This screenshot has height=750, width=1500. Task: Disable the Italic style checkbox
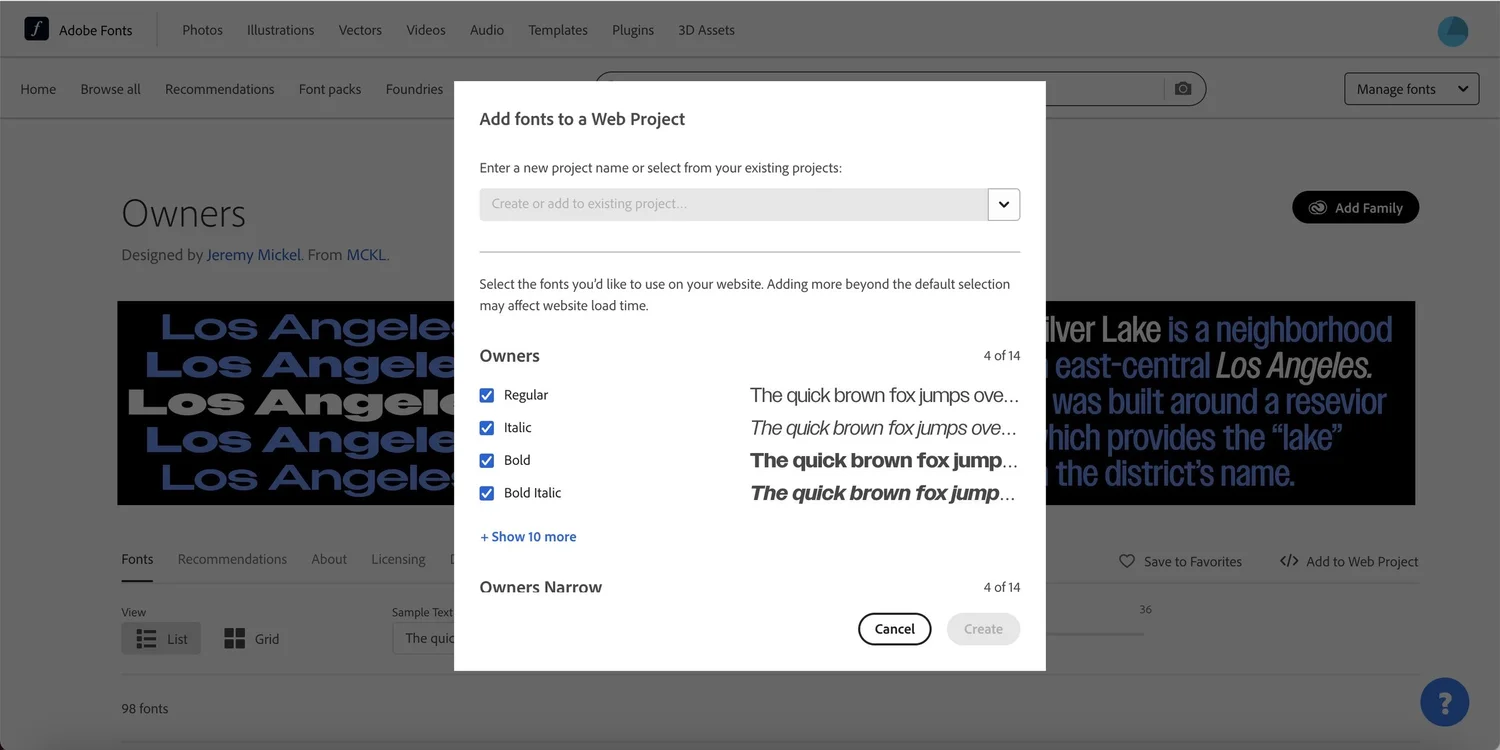486,427
